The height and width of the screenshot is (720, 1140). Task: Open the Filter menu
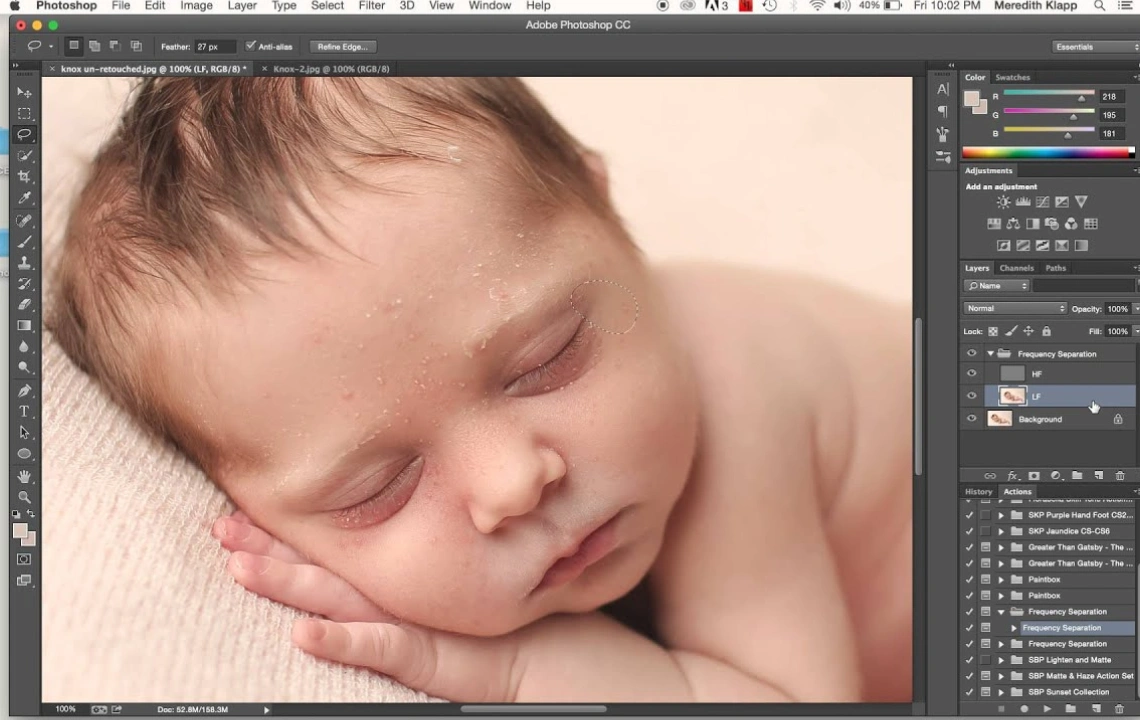(371, 6)
